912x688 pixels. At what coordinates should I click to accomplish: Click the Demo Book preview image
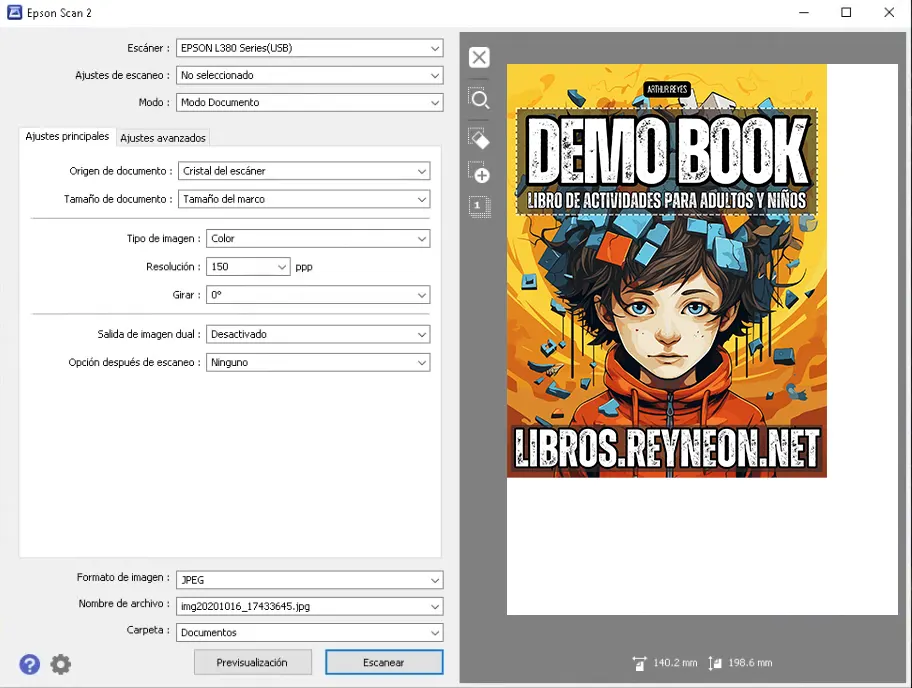point(667,271)
